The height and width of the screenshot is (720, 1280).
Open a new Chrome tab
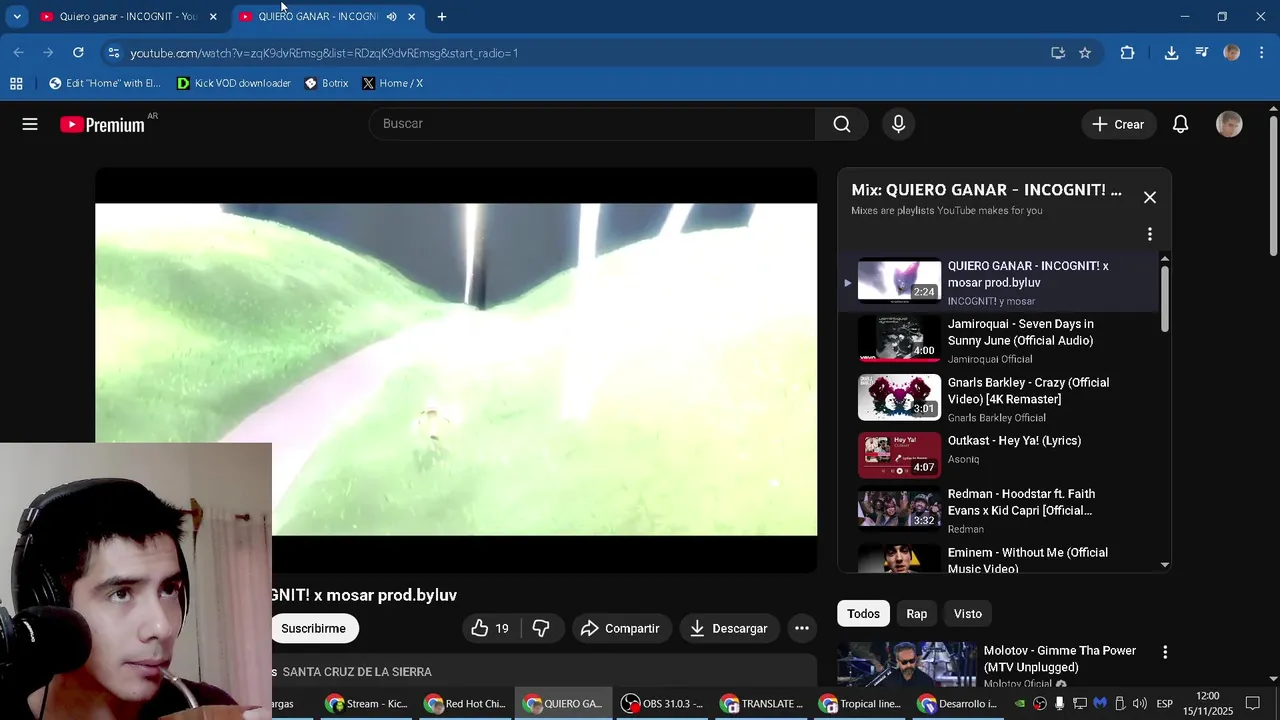[x=442, y=17]
